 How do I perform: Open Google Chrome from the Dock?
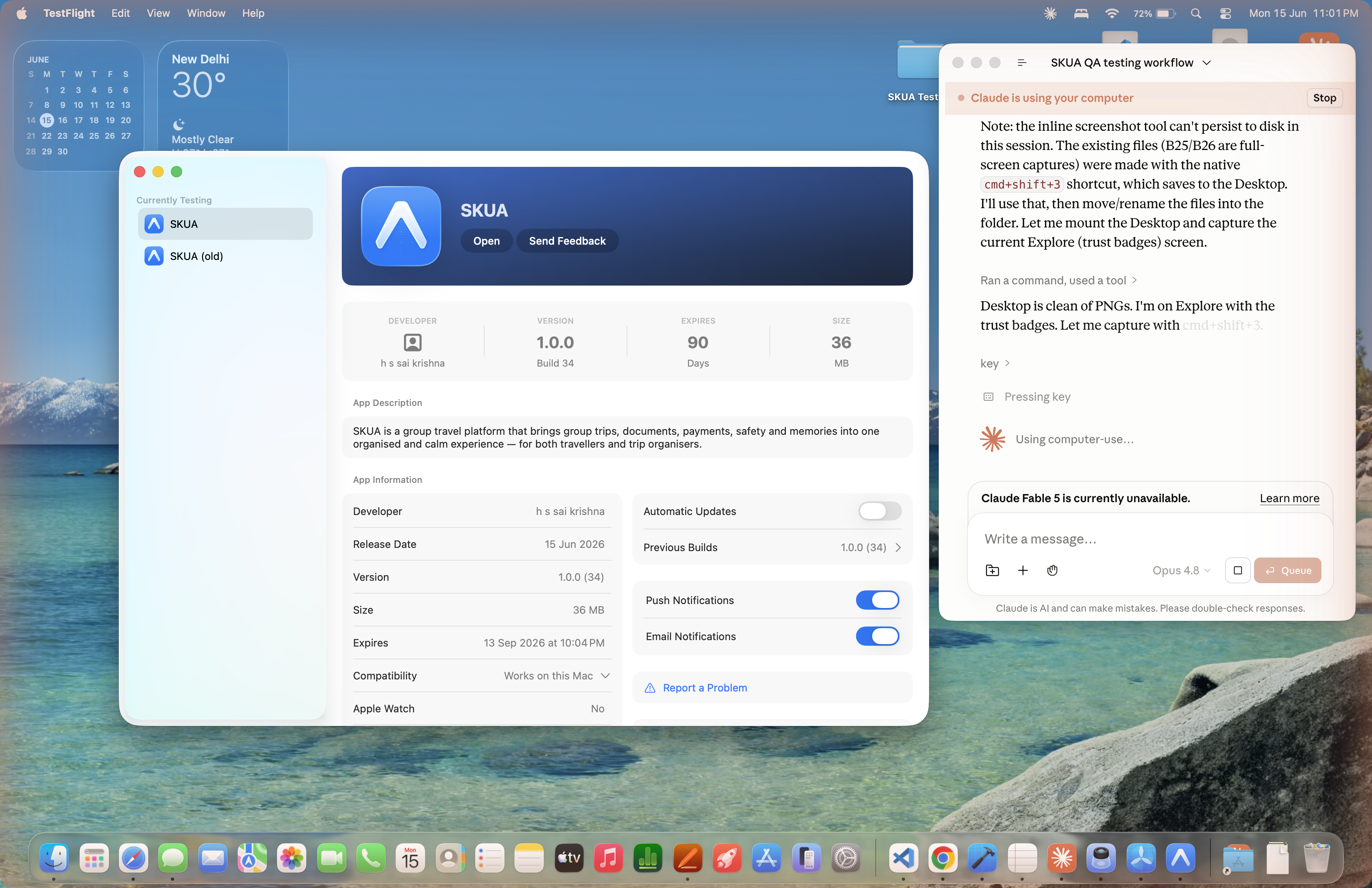942,858
